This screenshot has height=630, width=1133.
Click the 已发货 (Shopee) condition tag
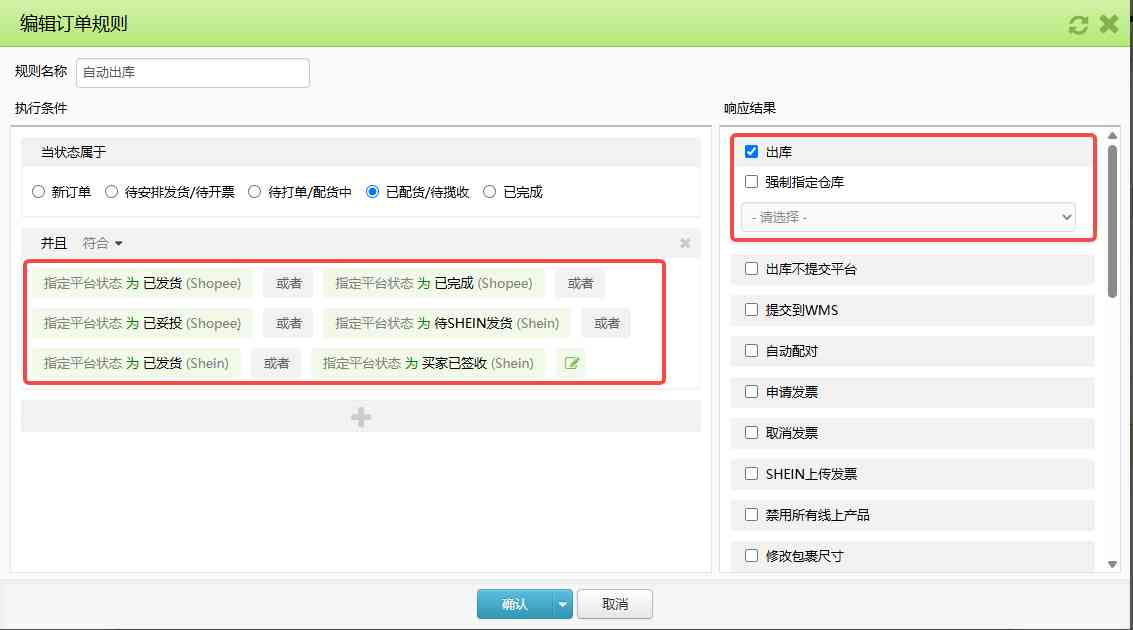[x=142, y=283]
